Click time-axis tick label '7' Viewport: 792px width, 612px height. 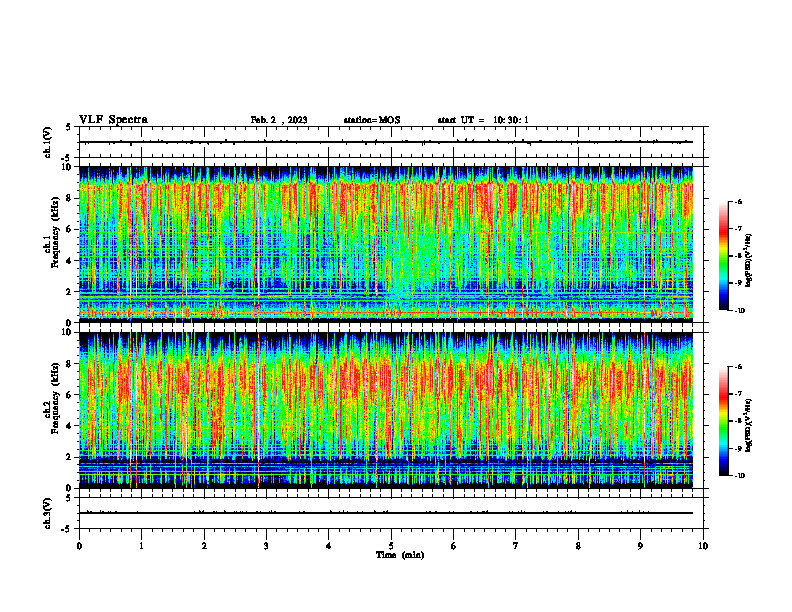(x=516, y=546)
